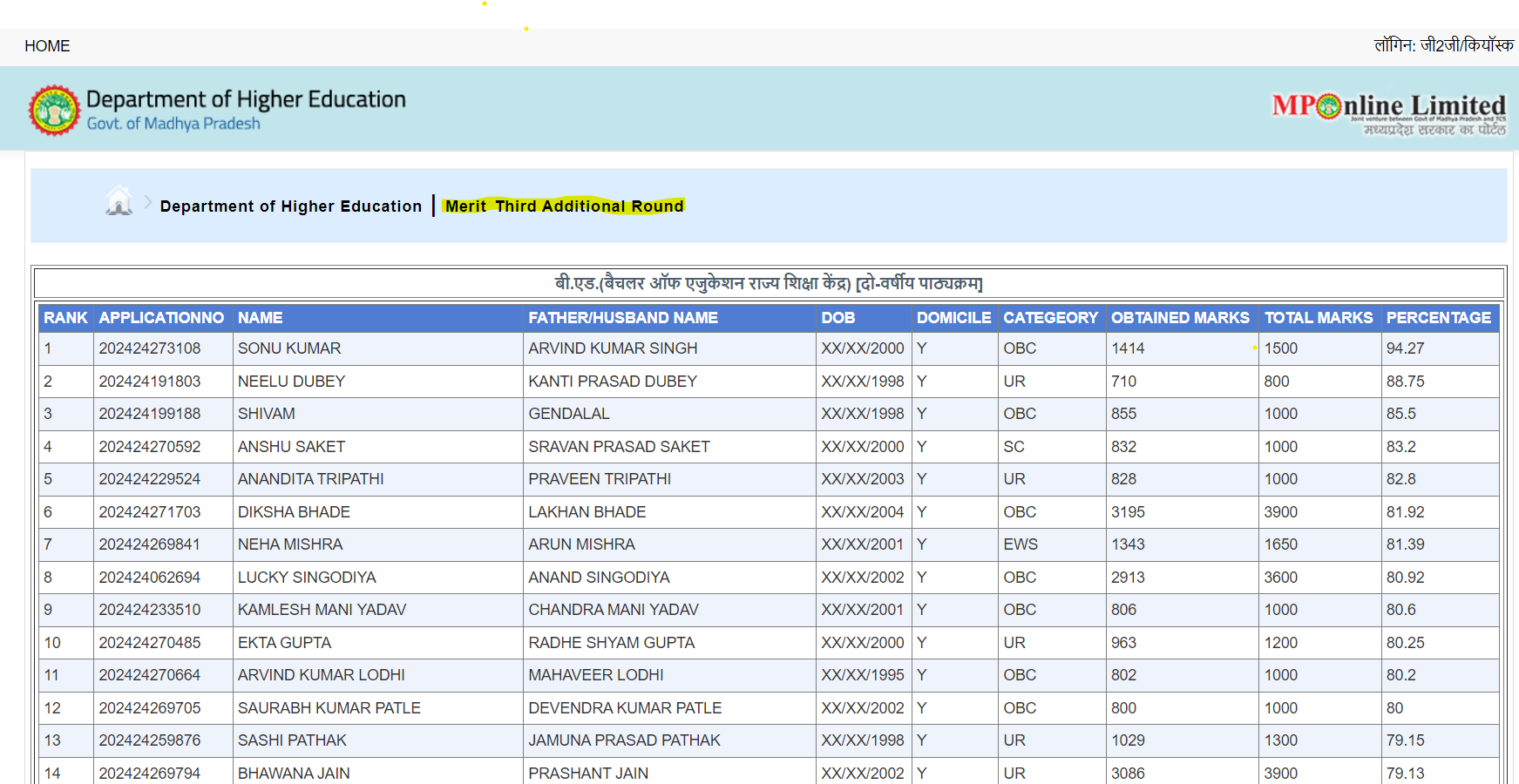Click the name BHAWANA JAIN
This screenshot has height=784, width=1519.
pos(294,774)
